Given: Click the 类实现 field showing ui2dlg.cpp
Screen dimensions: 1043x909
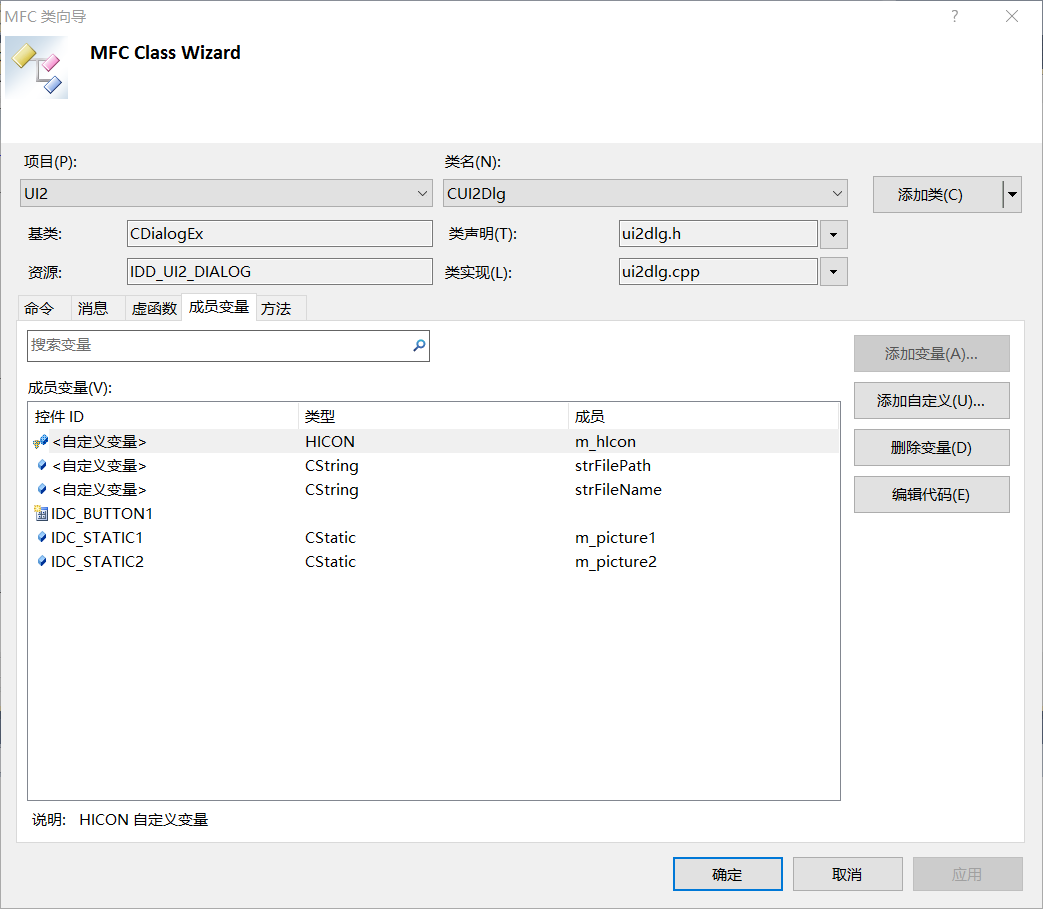Looking at the screenshot, I should (718, 272).
